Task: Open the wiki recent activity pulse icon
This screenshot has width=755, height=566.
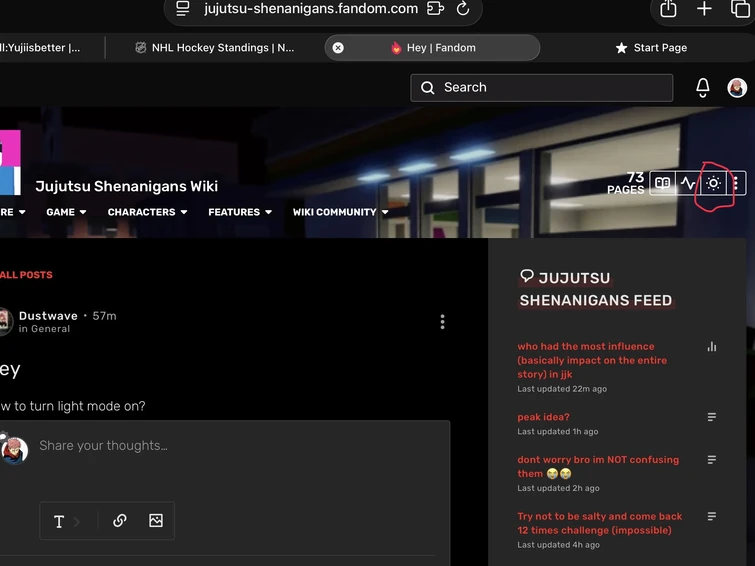Action: pos(688,183)
